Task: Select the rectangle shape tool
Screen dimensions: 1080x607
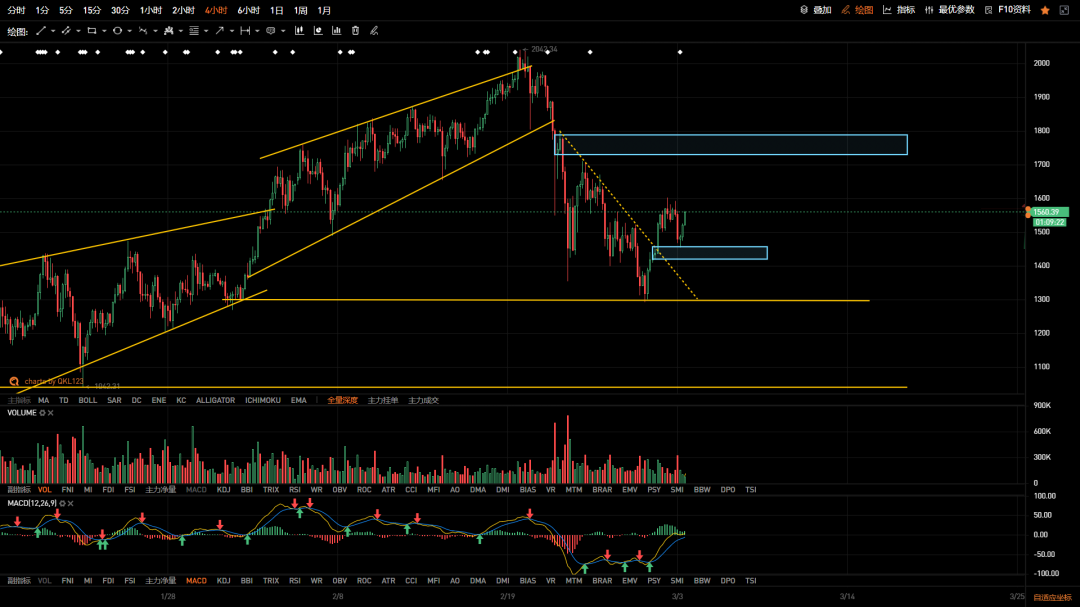Action: [x=91, y=31]
